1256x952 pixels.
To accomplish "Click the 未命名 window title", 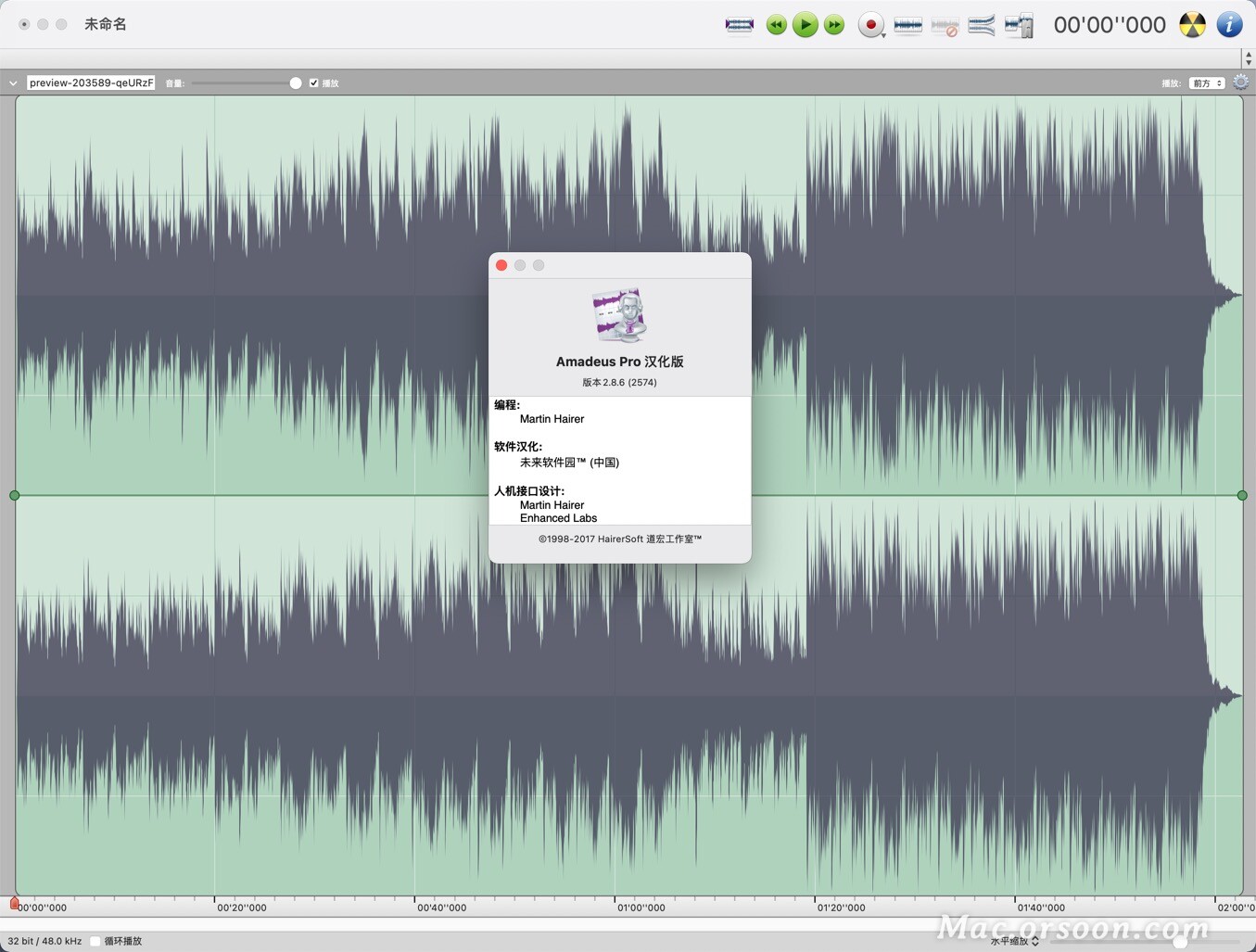I will (105, 24).
